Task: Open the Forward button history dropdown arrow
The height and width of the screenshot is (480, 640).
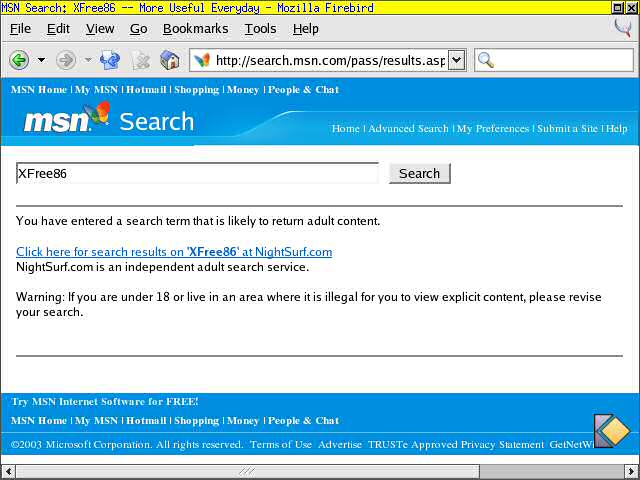Action: pyautogui.click(x=88, y=60)
